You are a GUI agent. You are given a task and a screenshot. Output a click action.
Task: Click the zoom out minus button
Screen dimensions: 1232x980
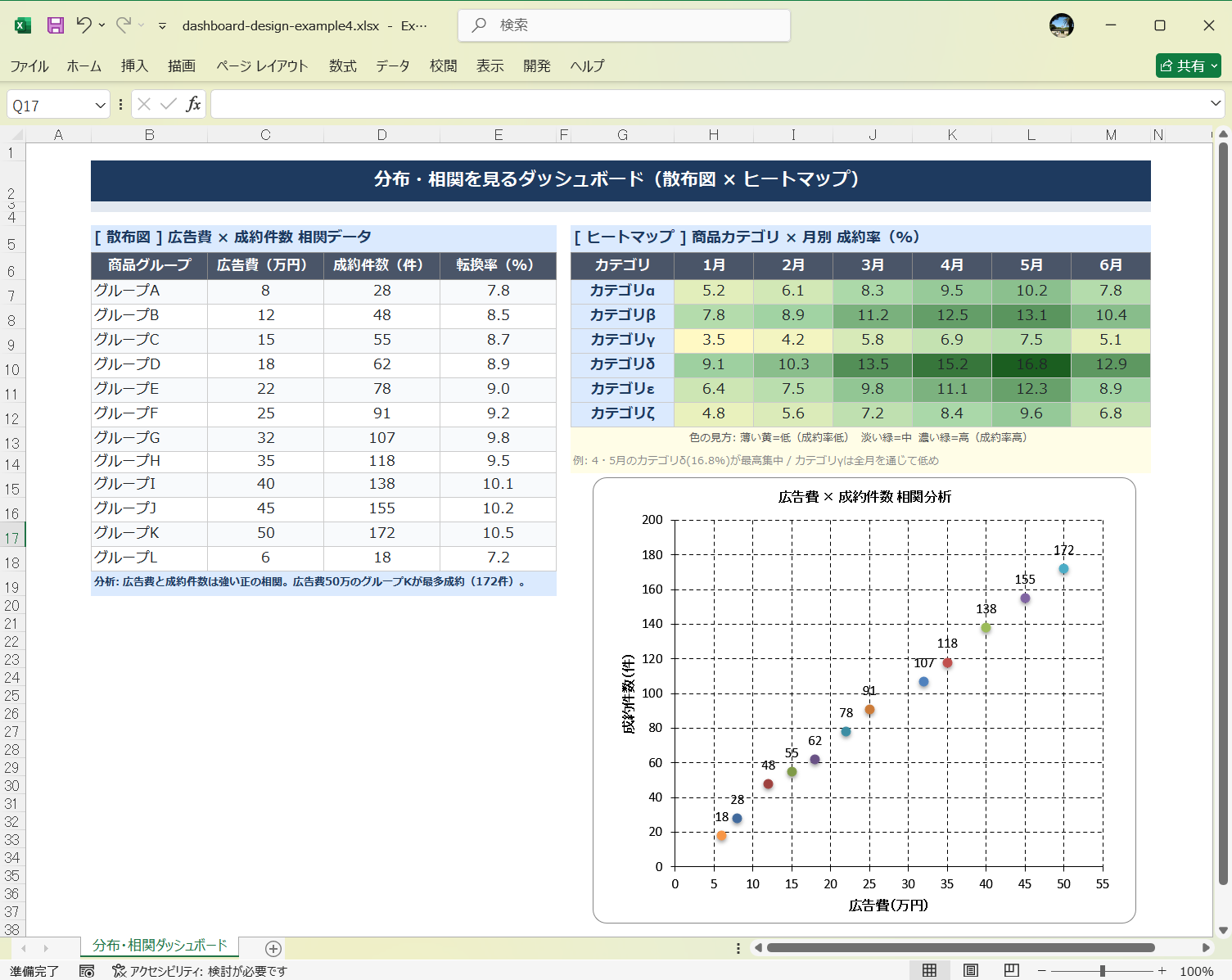point(1042,971)
